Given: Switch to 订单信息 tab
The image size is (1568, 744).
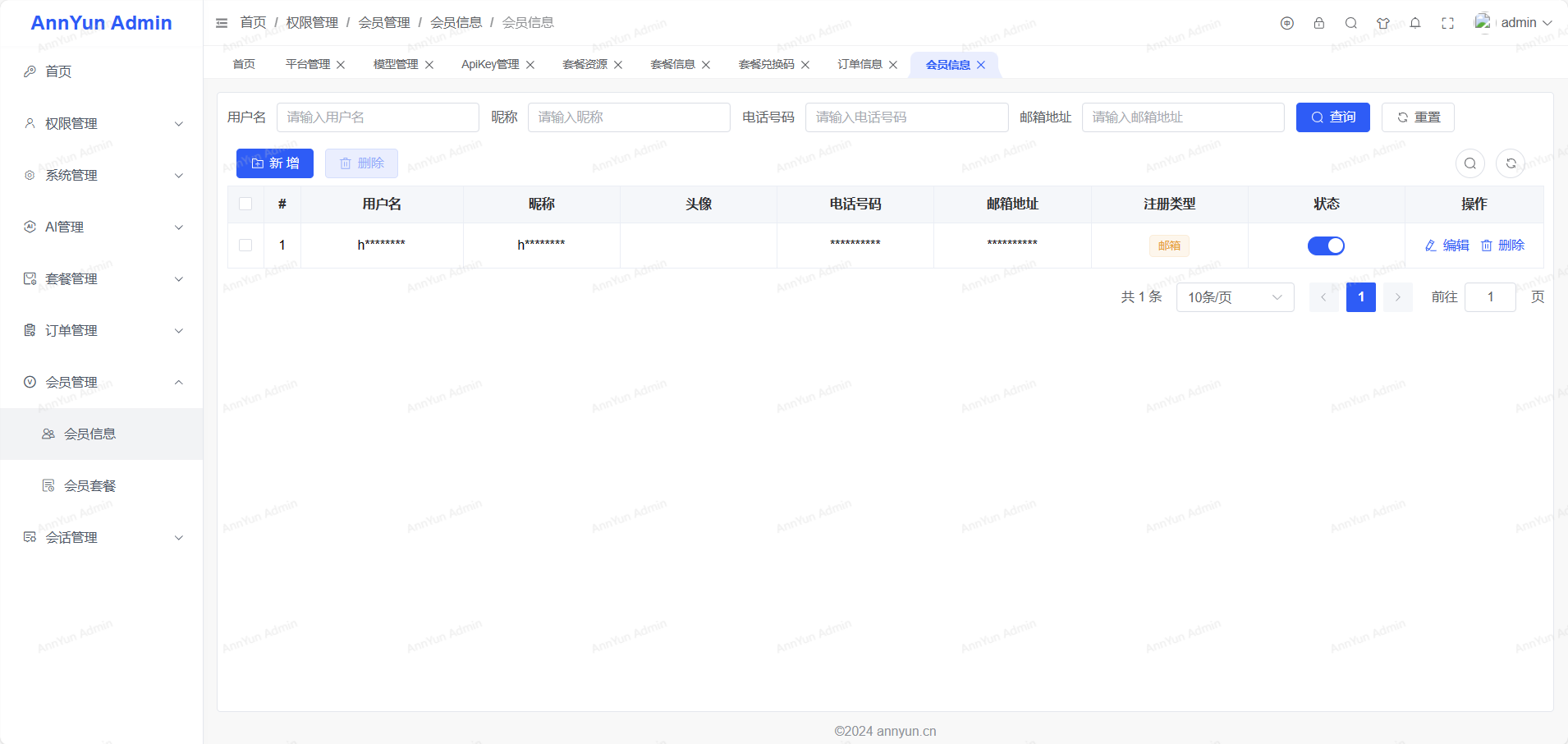Looking at the screenshot, I should (x=860, y=65).
